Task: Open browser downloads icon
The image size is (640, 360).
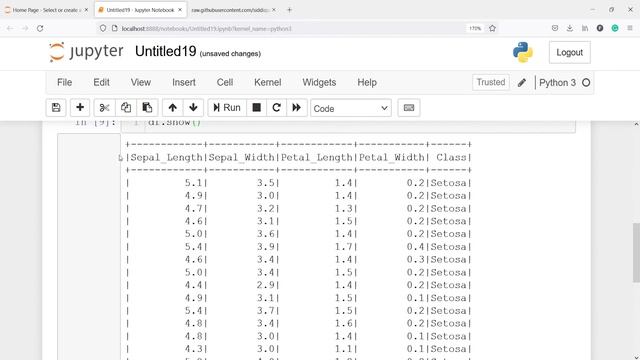Action: coord(570,28)
